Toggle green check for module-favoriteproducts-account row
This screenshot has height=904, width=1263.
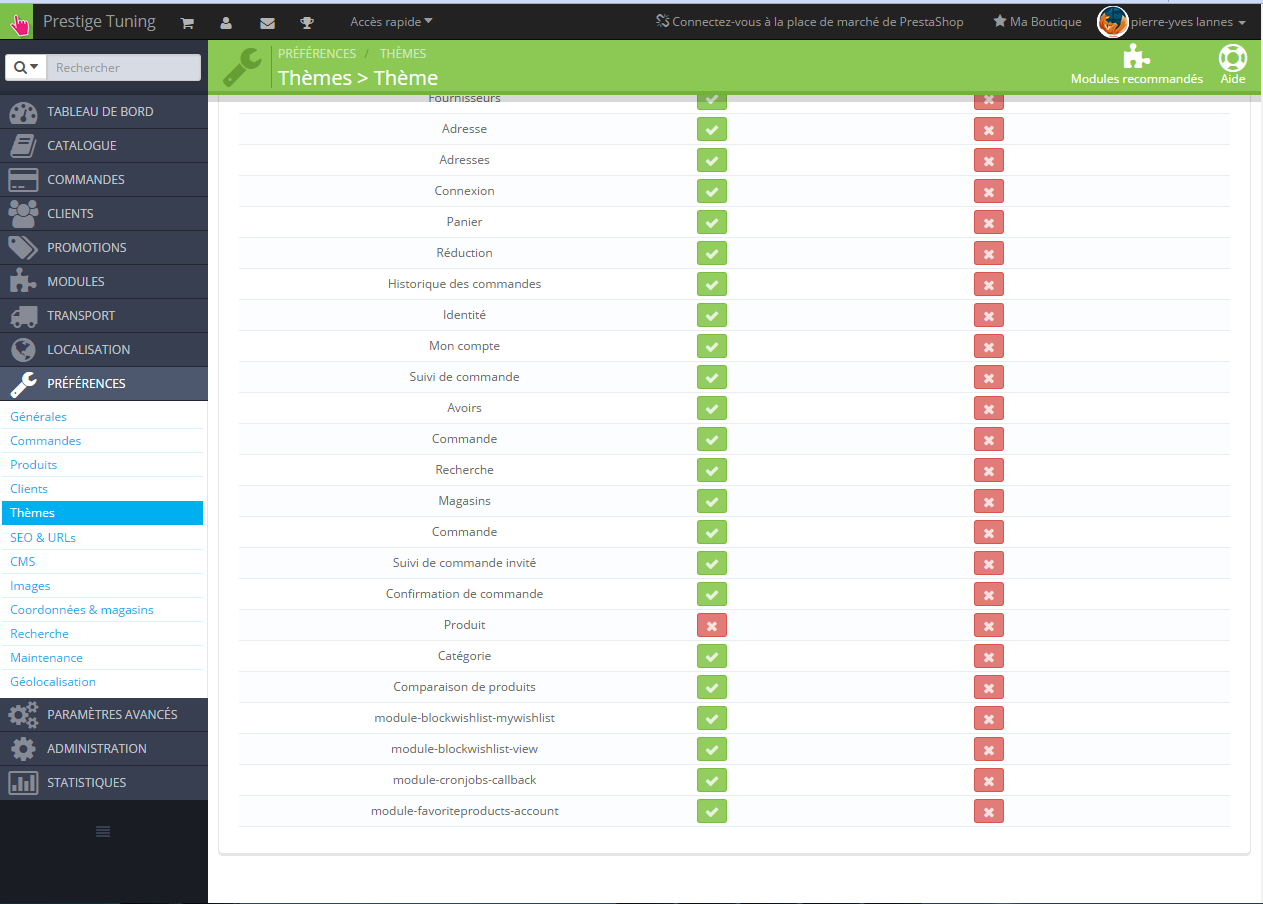[712, 811]
